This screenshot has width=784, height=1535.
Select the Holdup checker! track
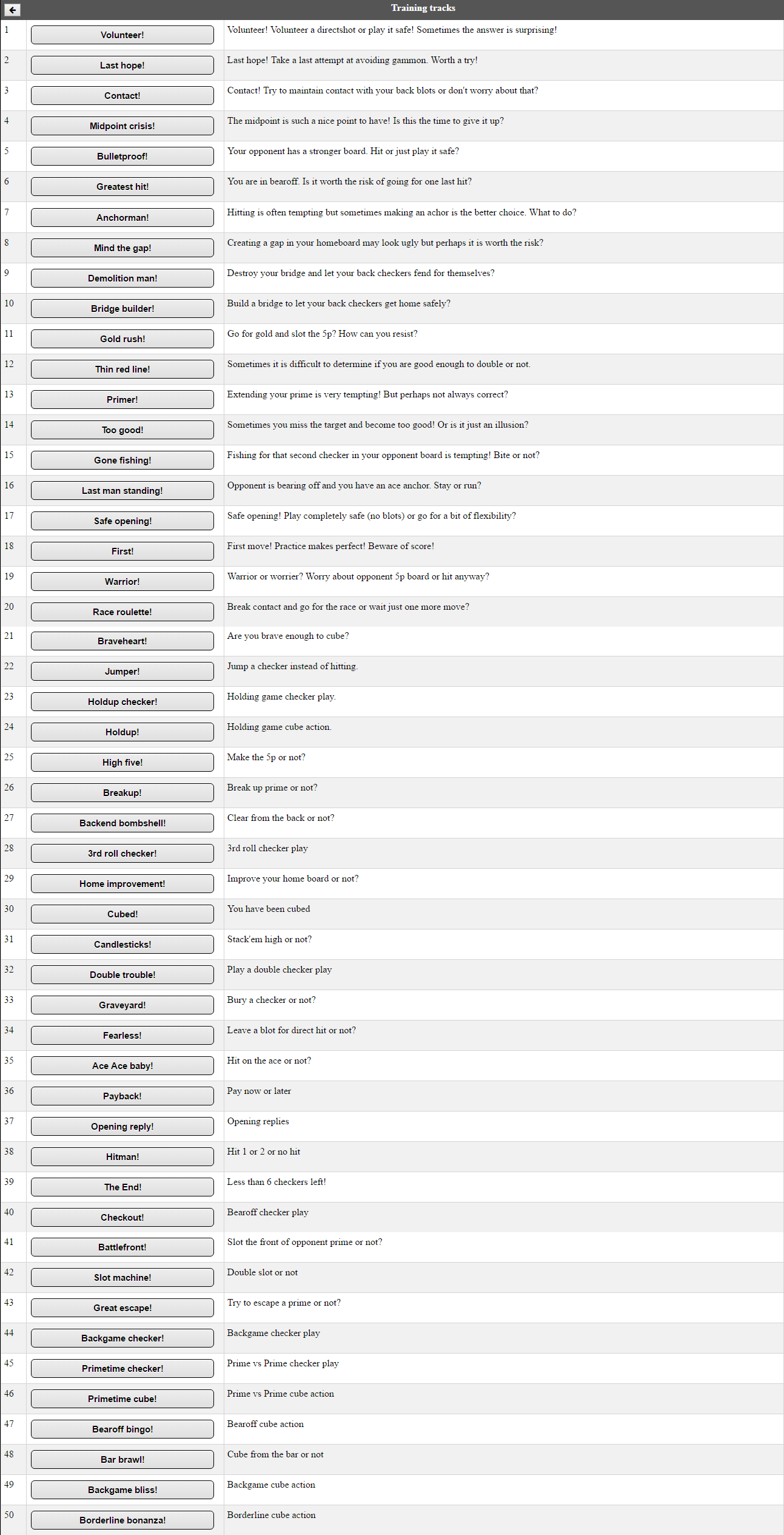122,702
